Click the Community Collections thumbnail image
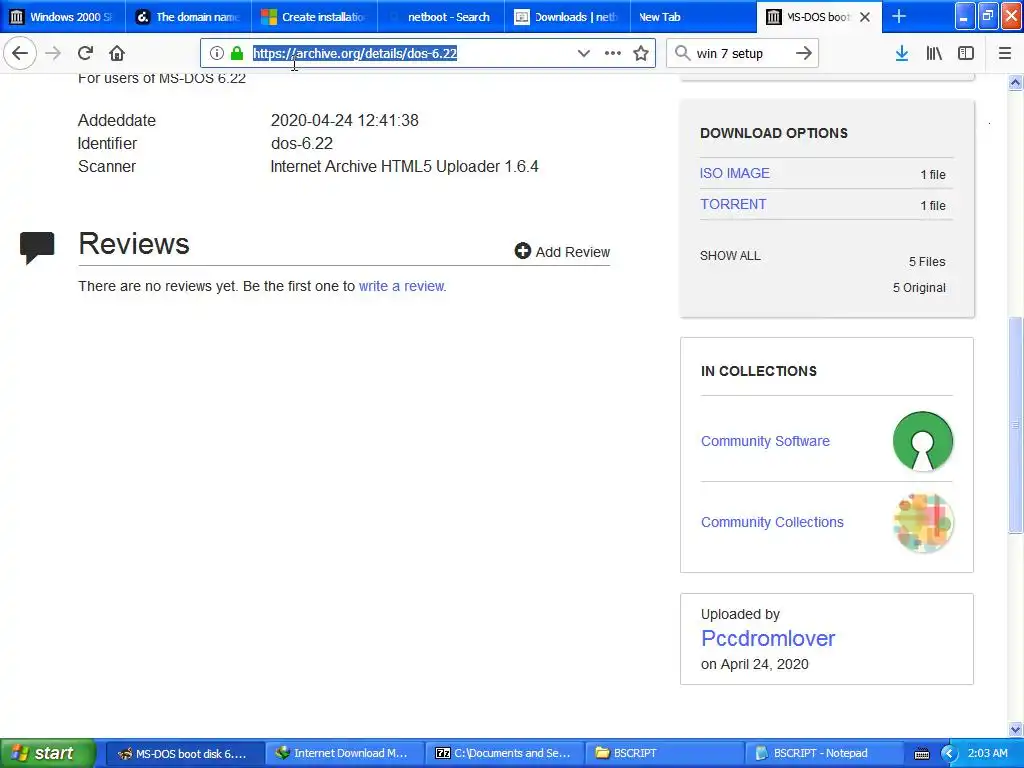The height and width of the screenshot is (768, 1024). [x=923, y=522]
